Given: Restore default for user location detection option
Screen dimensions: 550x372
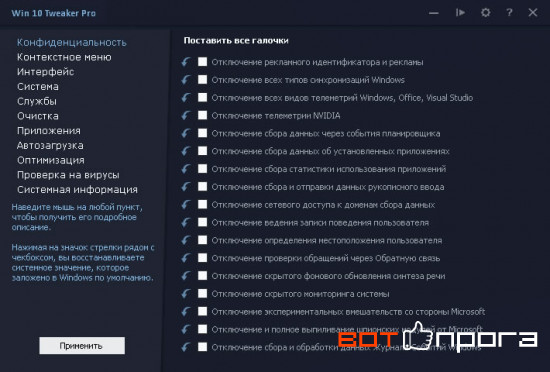Looking at the screenshot, I should pyautogui.click(x=186, y=240).
